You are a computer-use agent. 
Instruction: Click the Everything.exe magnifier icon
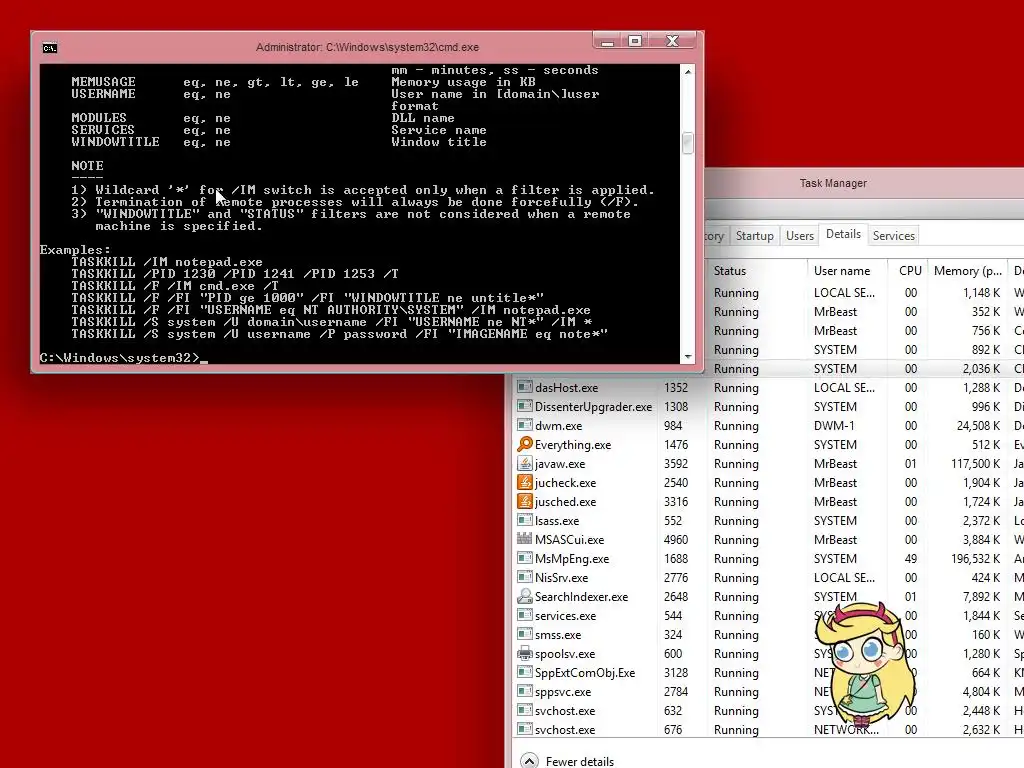tap(524, 444)
